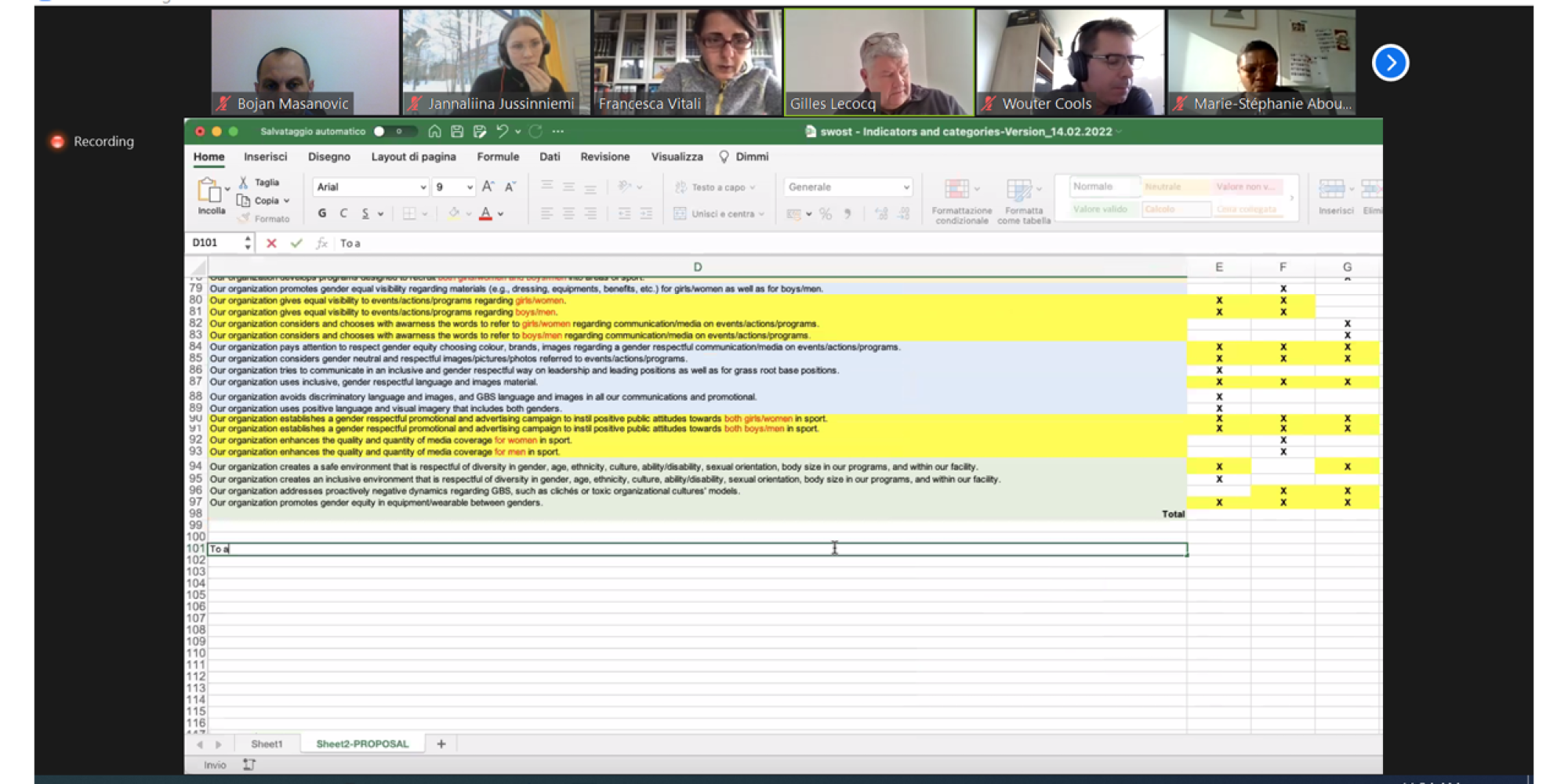
Task: Open the Formule ribbon tab
Action: point(498,157)
